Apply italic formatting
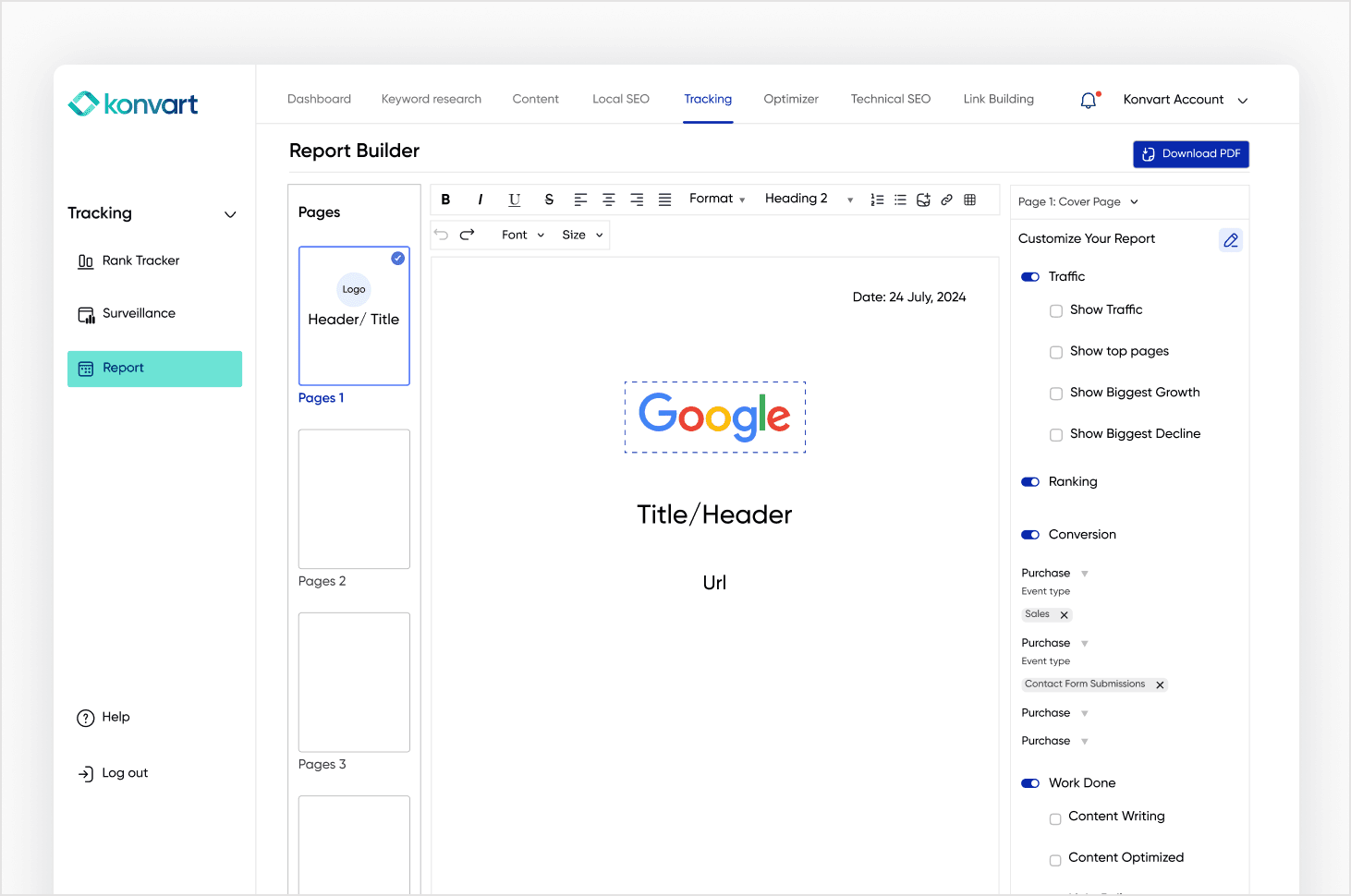 pos(480,200)
